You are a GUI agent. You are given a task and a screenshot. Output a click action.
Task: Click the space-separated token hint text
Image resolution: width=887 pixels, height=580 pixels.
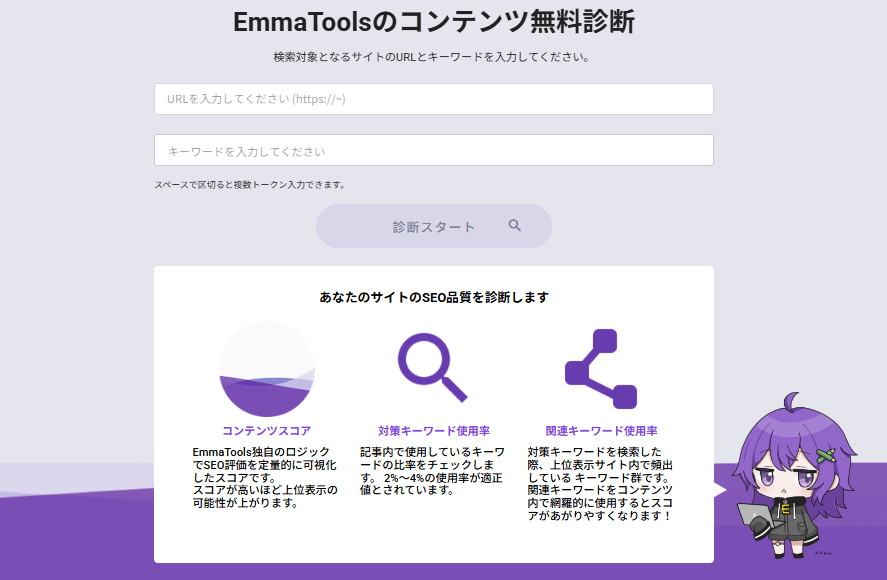click(x=249, y=185)
